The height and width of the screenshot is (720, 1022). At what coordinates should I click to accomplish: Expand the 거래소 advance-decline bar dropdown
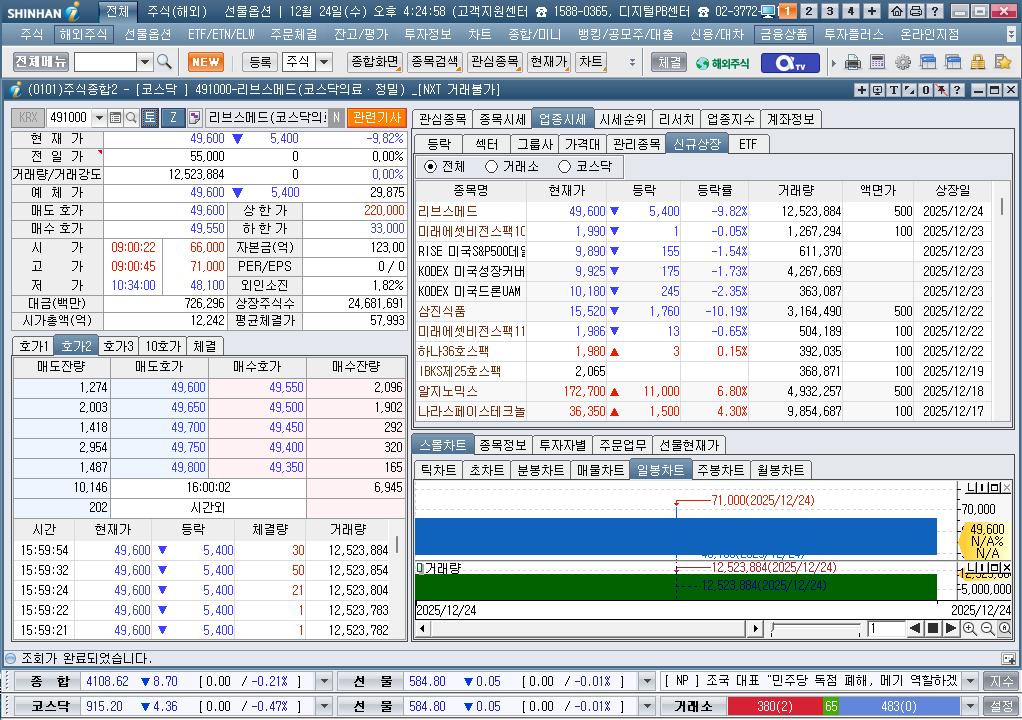point(971,706)
